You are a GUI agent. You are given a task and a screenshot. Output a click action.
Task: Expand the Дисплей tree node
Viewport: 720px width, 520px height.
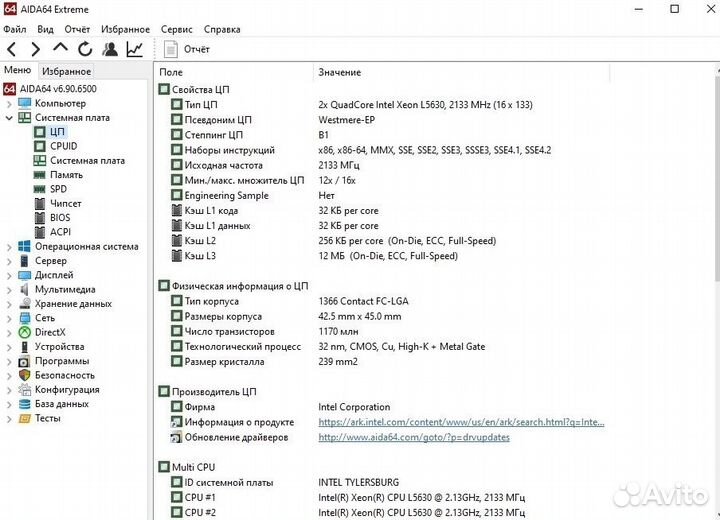coord(9,275)
